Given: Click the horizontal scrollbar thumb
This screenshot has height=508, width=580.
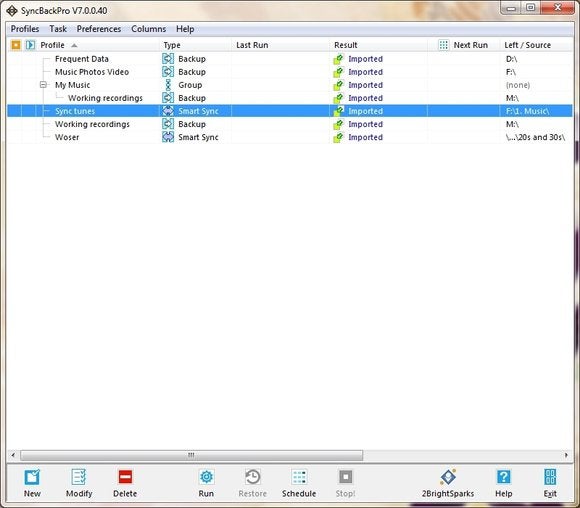Looking at the screenshot, I should click(192, 455).
